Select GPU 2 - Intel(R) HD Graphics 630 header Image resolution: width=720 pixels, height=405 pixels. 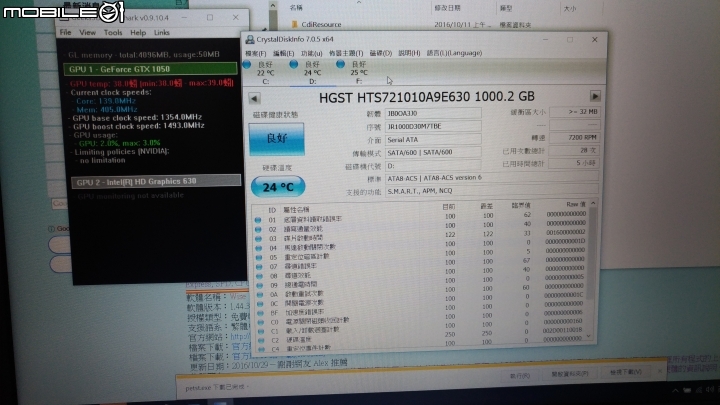(156, 182)
